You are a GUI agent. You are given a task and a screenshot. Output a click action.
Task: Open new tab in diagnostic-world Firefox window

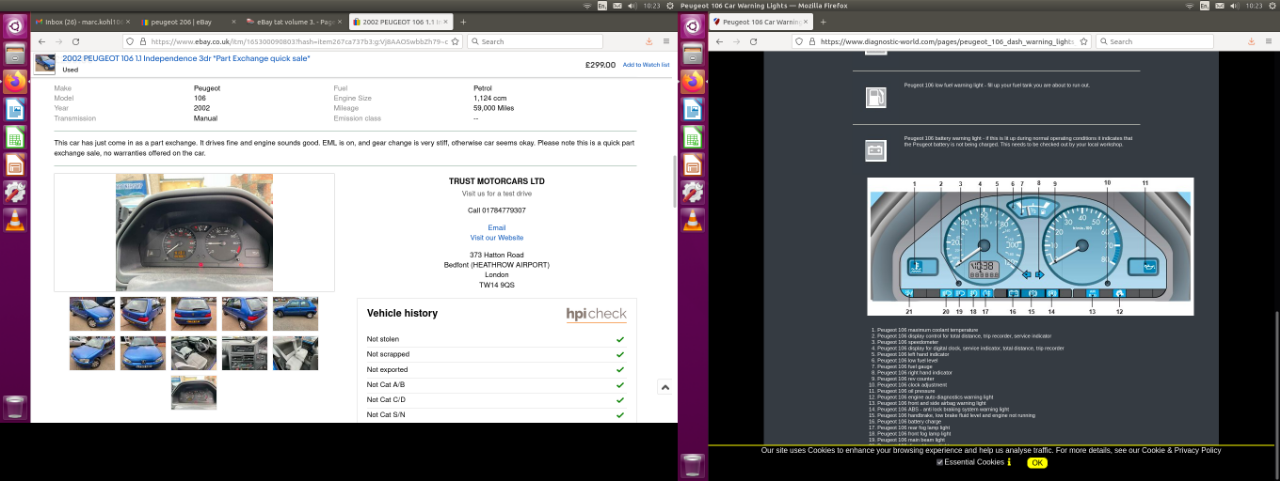(823, 21)
